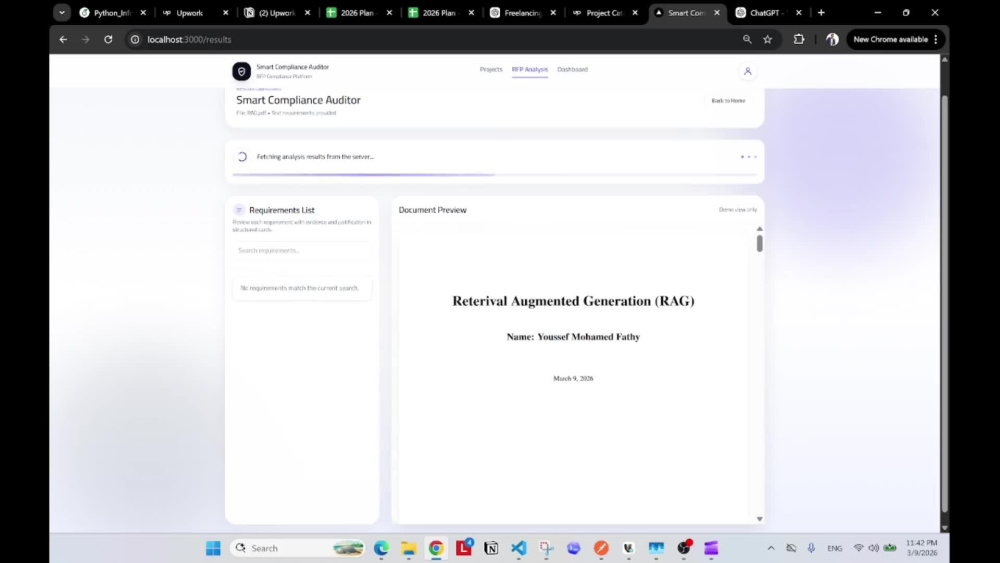Screen dimensions: 1000x563
Task: Switch to the Freelancing browser tab
Action: coord(522,13)
